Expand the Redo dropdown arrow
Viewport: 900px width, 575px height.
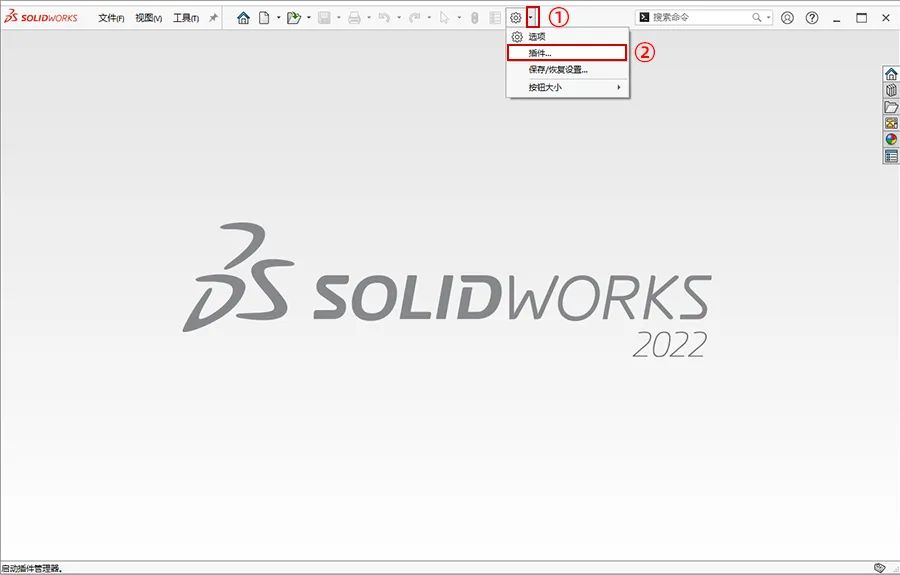point(429,18)
